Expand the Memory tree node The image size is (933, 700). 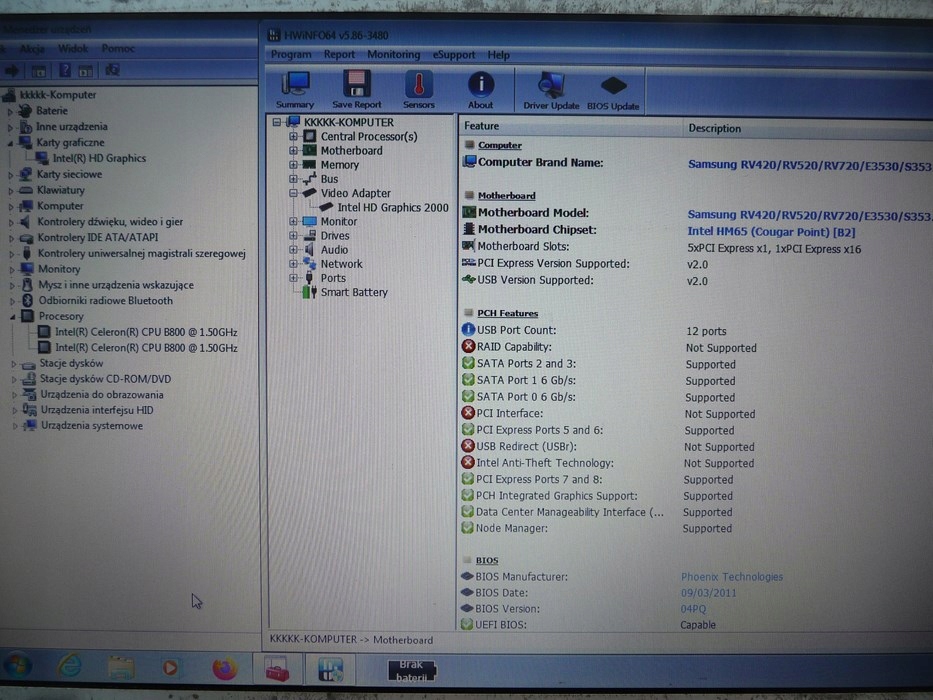[293, 165]
